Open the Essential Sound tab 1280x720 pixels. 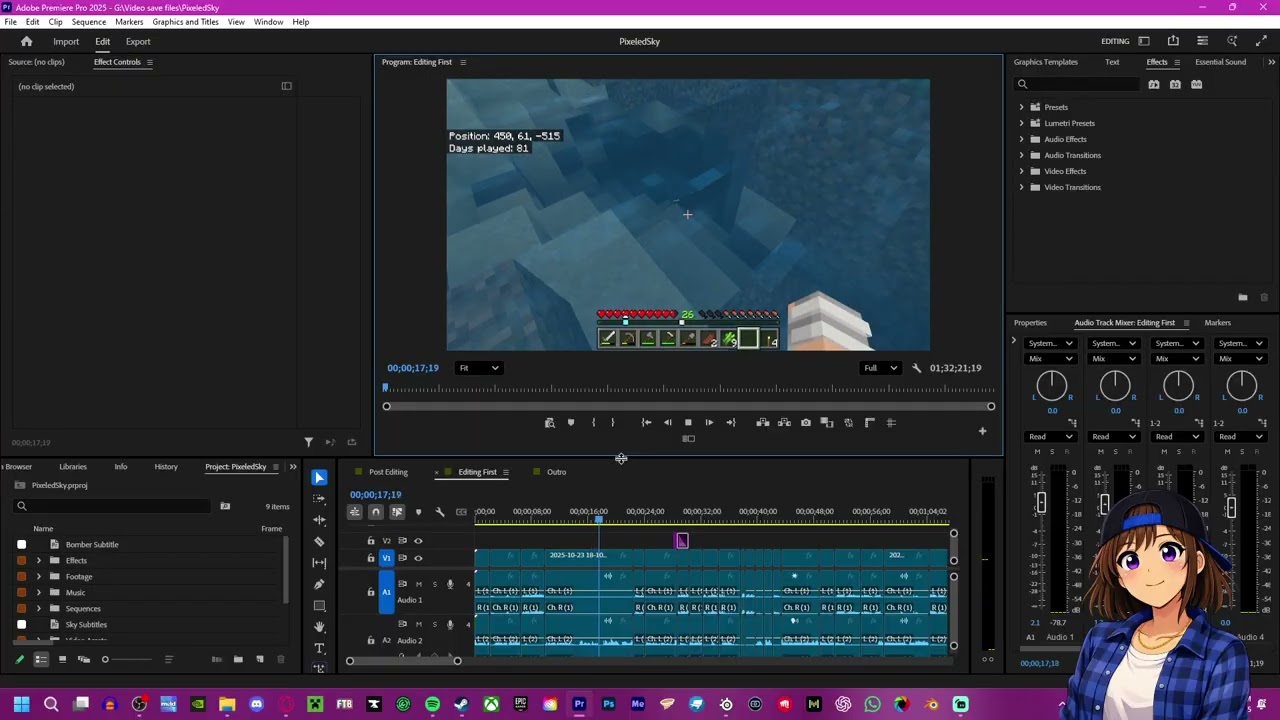point(1220,62)
